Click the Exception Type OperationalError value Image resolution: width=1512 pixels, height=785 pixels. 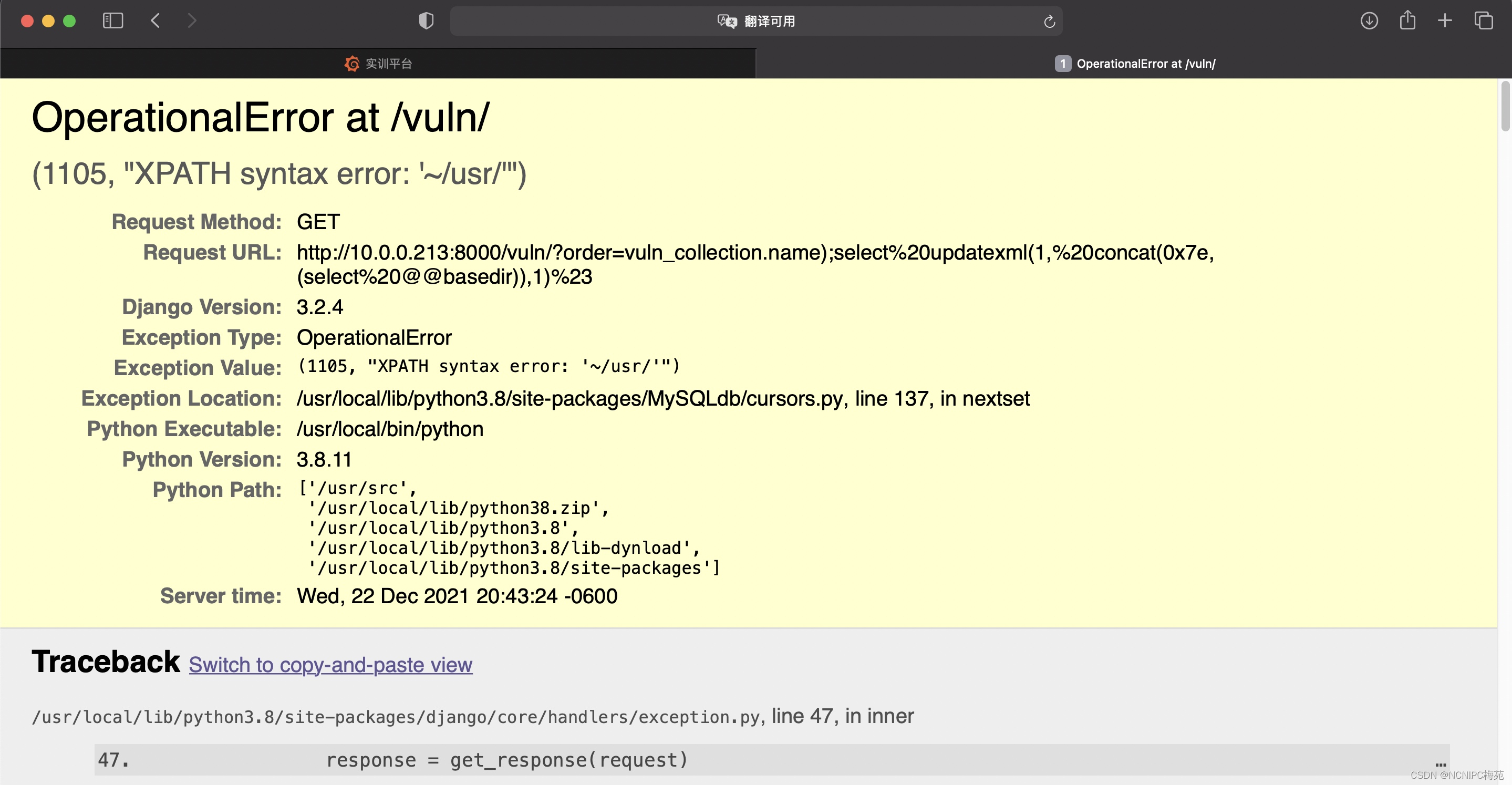(x=374, y=338)
